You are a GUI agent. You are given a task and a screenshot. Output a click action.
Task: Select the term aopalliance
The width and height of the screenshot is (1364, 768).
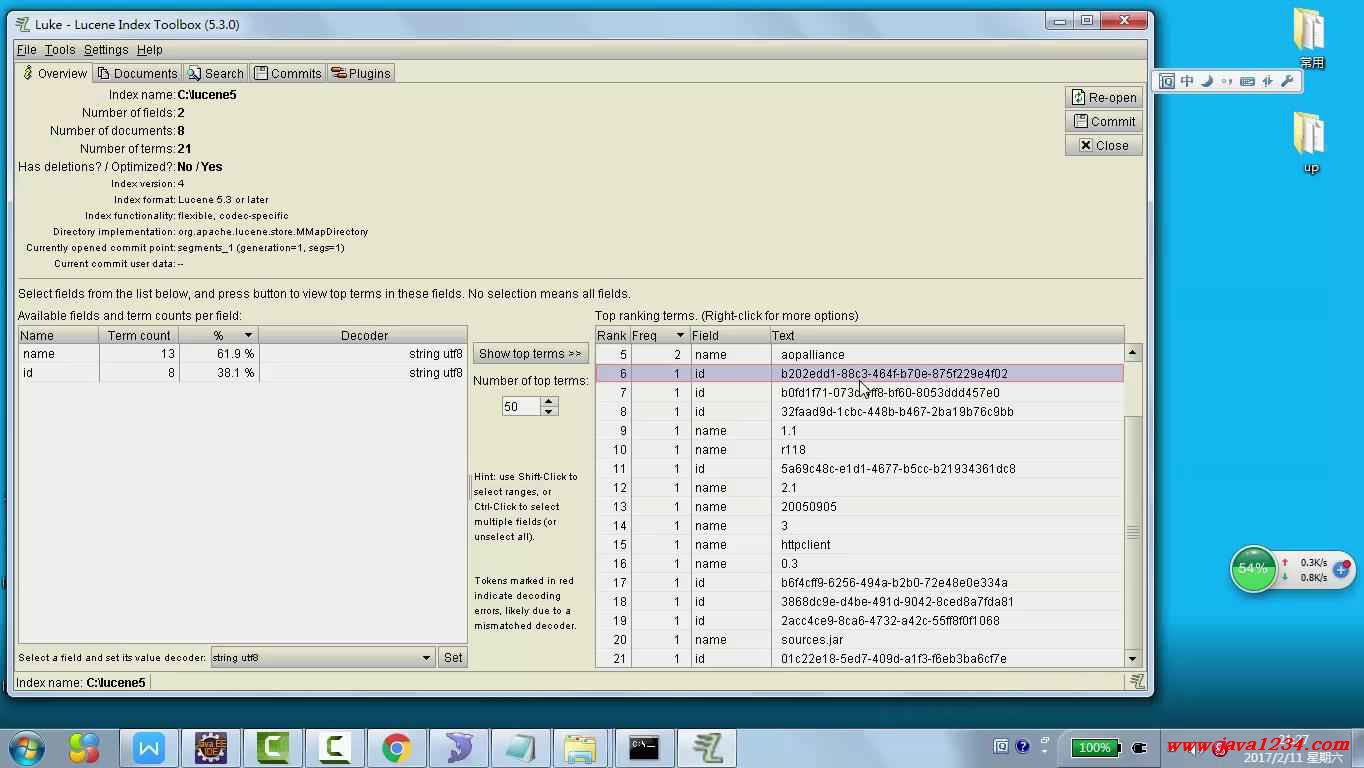pyautogui.click(x=860, y=354)
